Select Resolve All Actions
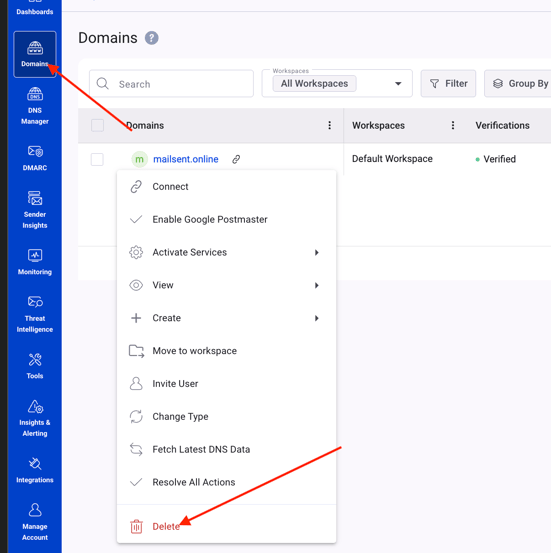Screen dimensions: 551x553 tap(226, 482)
